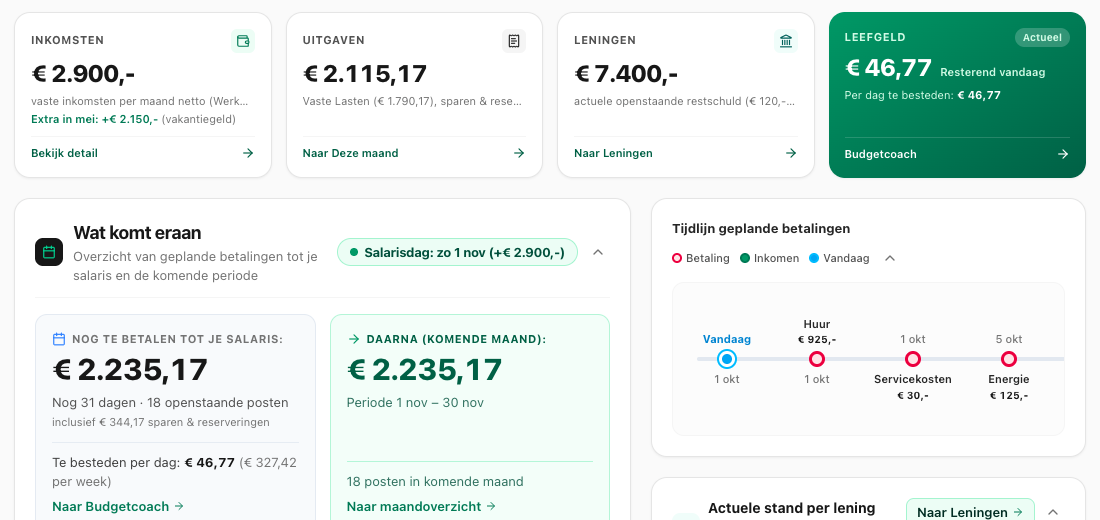Viewport: 1100px width, 520px height.
Task: Click the Salarisdag zo 1 nov badge
Action: coord(457,252)
